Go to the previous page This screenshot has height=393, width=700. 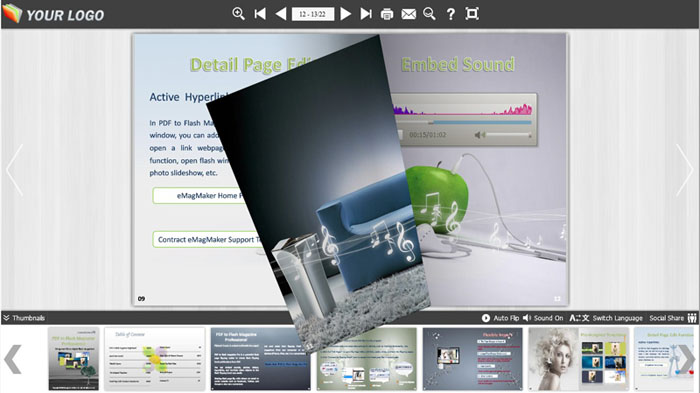coord(281,14)
